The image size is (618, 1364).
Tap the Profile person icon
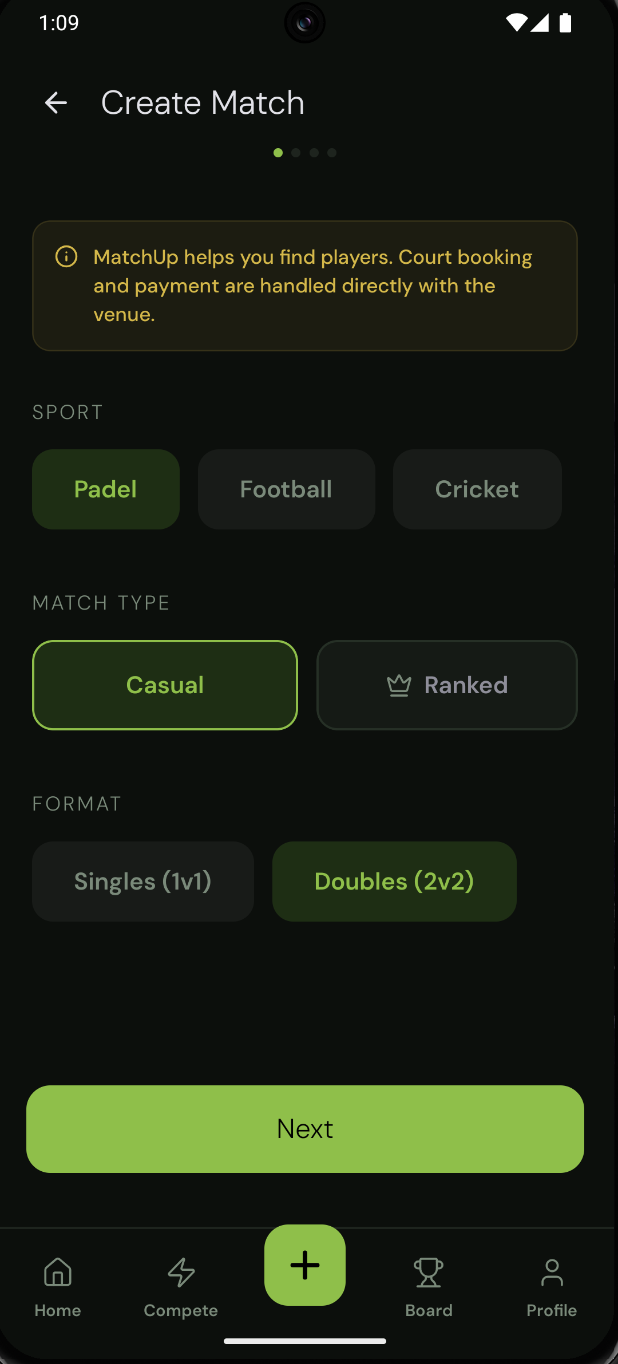click(551, 1272)
